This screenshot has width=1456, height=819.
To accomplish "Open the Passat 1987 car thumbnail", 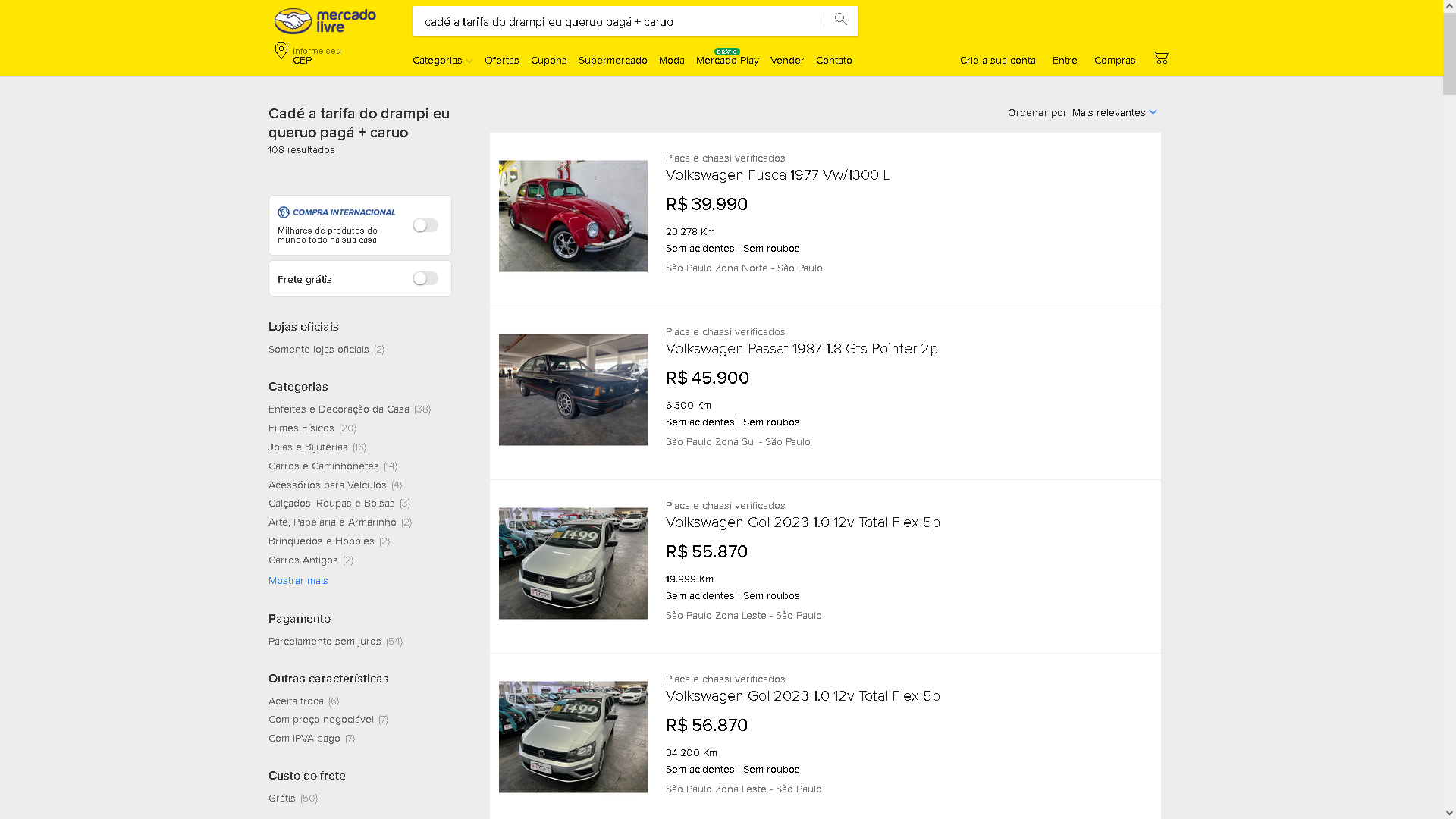I will click(573, 390).
